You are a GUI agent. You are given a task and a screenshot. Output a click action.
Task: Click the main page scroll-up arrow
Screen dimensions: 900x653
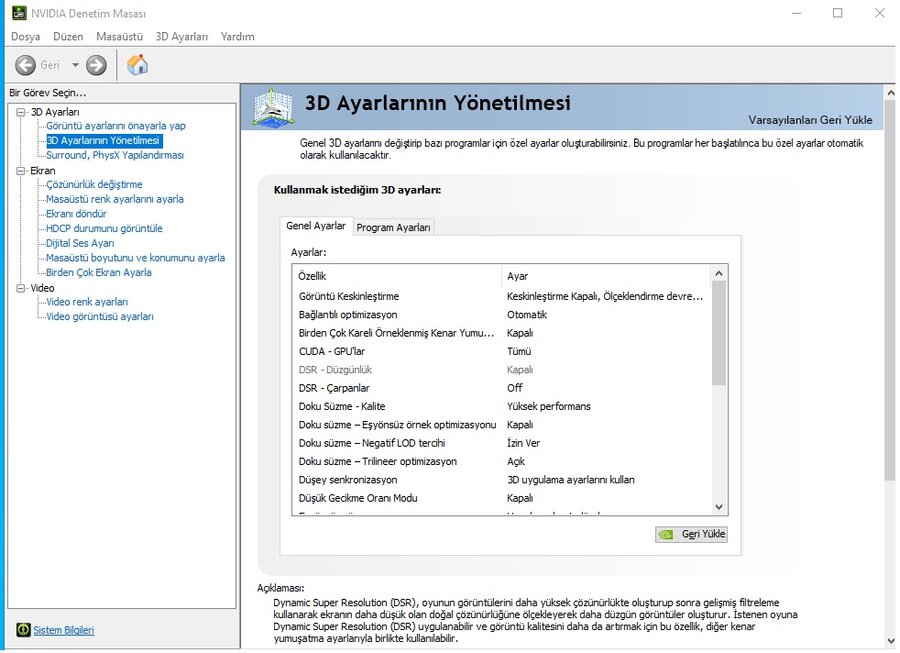pyautogui.click(x=891, y=92)
